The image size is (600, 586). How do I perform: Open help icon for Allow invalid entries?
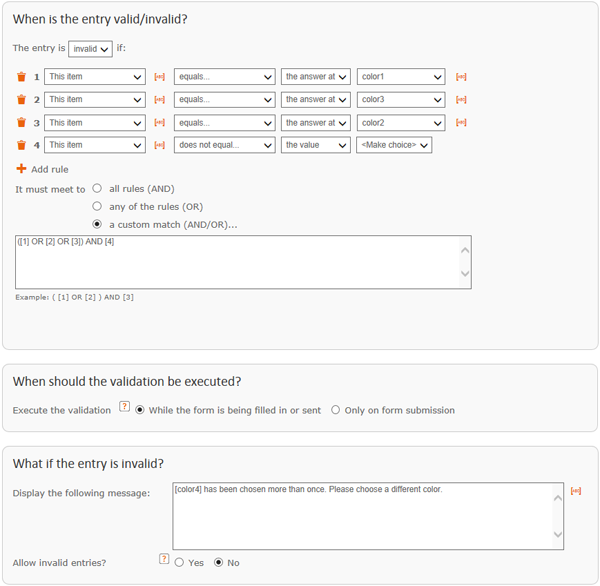tap(164, 559)
